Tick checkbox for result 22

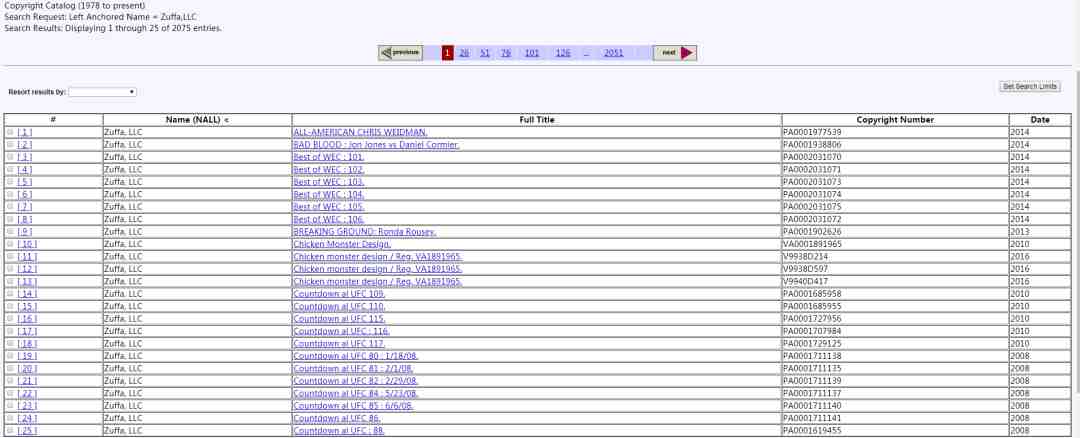[x=10, y=393]
